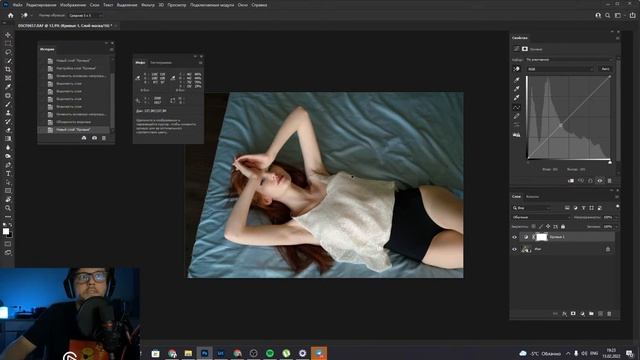The image size is (640, 360).
Task: Select the Brush tool
Action: click(x=8, y=104)
